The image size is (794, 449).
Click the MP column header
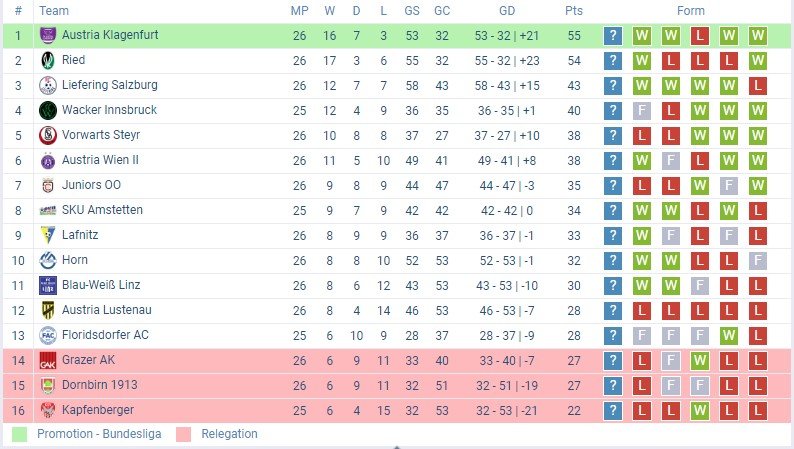299,11
